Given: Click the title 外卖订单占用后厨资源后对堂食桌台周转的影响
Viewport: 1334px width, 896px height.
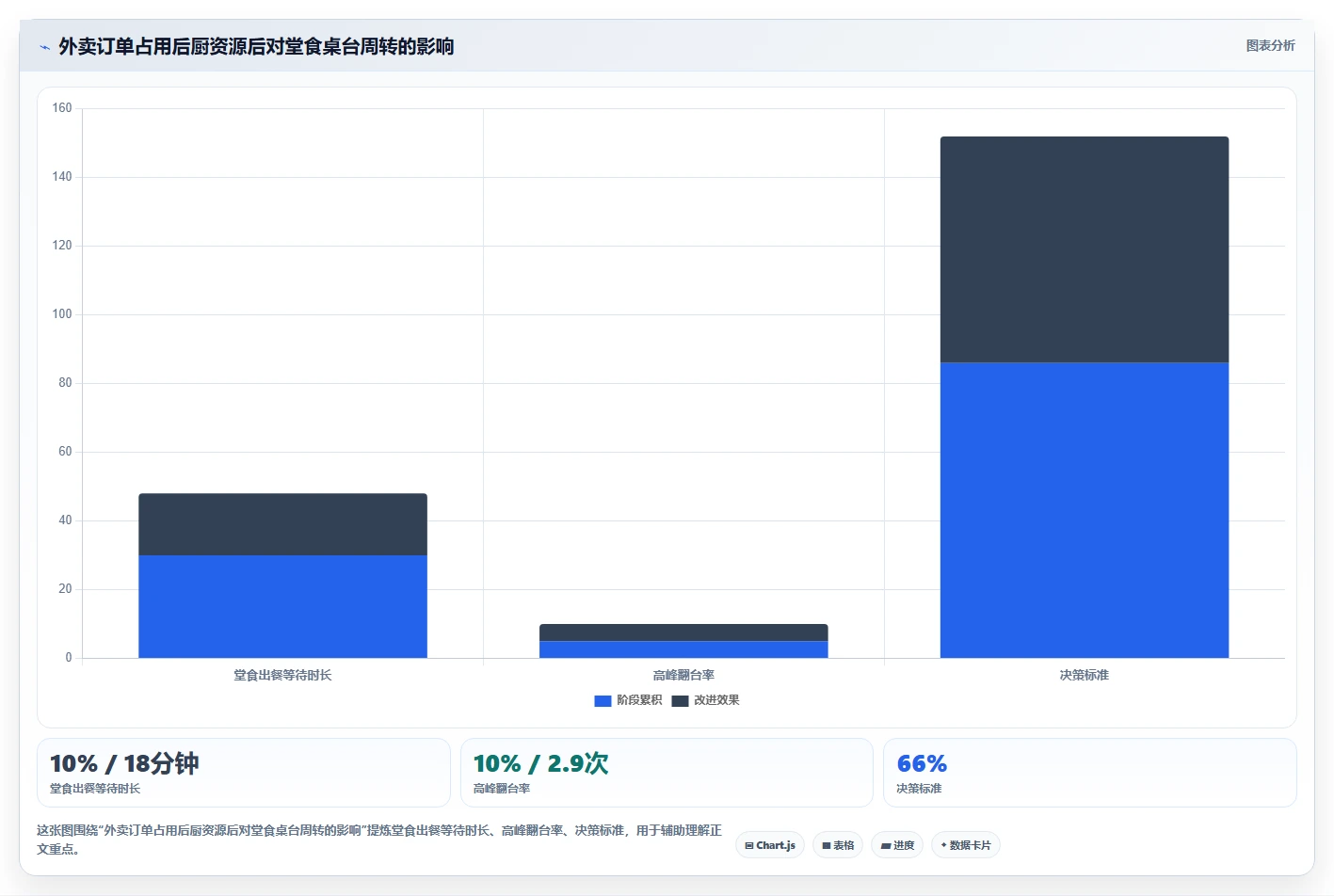Looking at the screenshot, I should point(256,46).
